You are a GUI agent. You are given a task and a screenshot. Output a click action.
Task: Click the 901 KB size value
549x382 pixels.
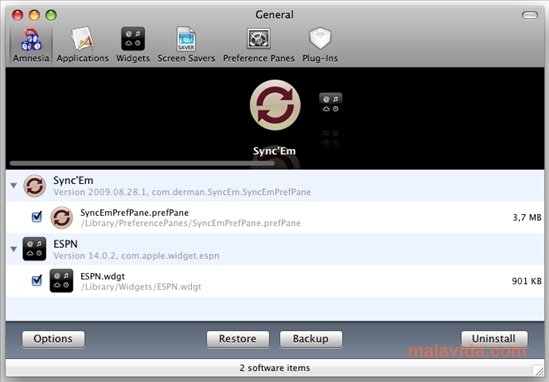(527, 281)
